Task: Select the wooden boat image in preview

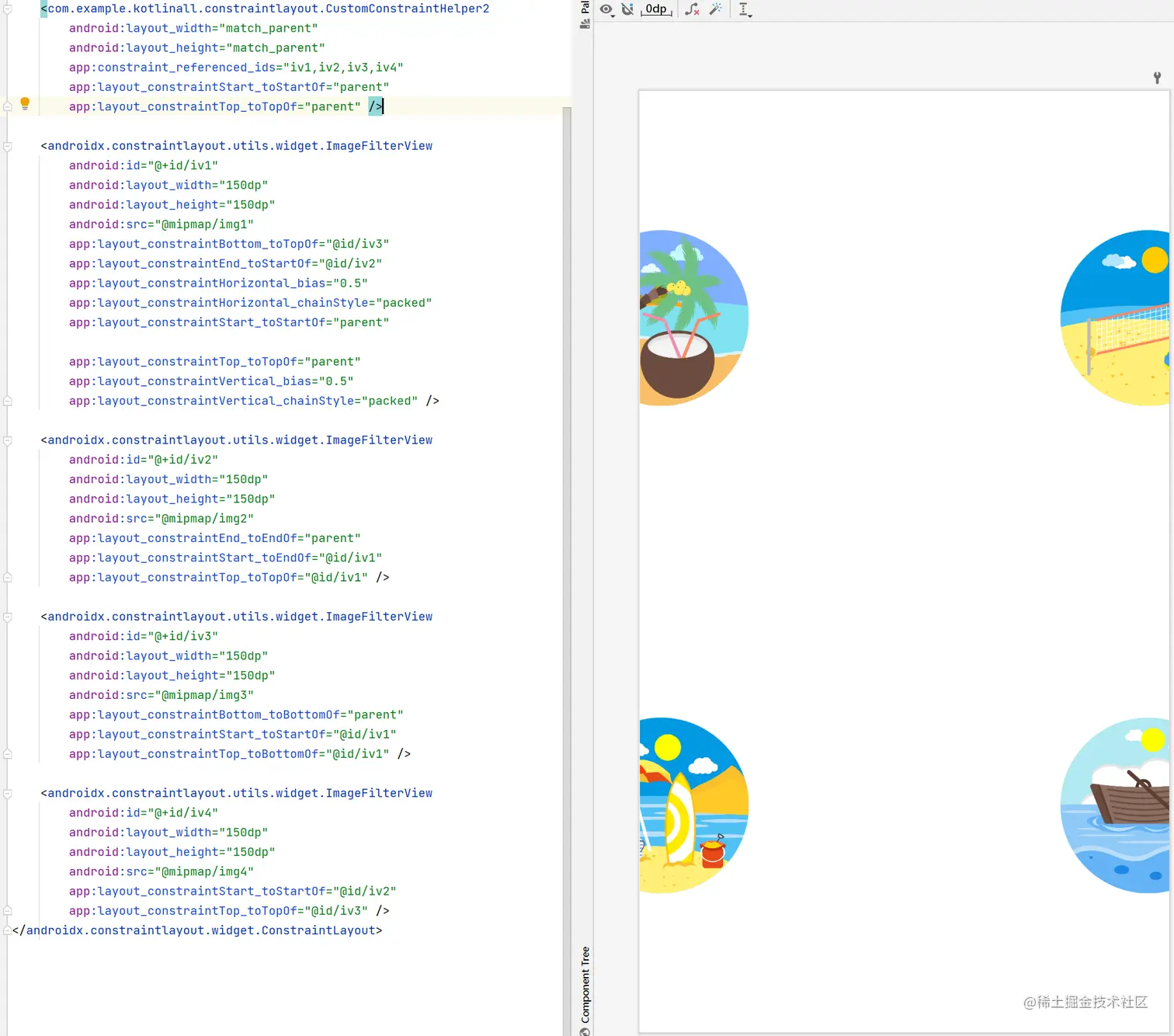Action: (x=1115, y=805)
